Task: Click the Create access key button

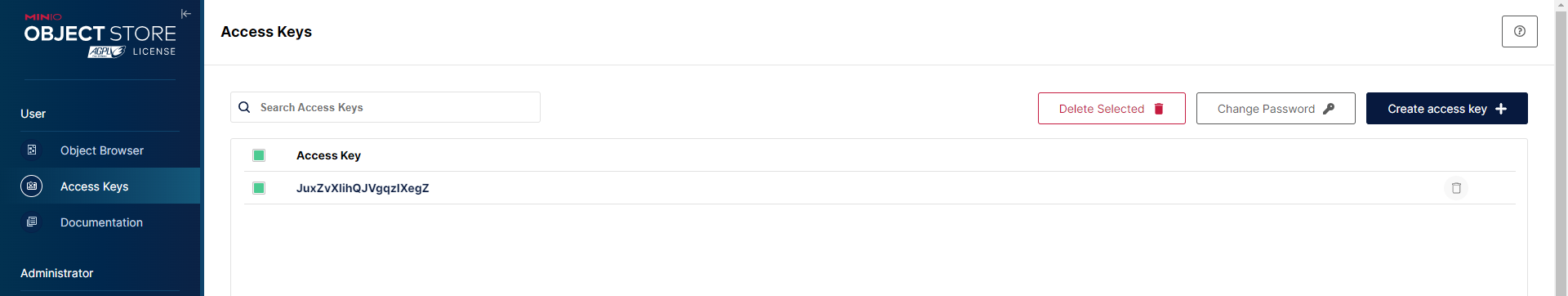Action: tap(1446, 109)
